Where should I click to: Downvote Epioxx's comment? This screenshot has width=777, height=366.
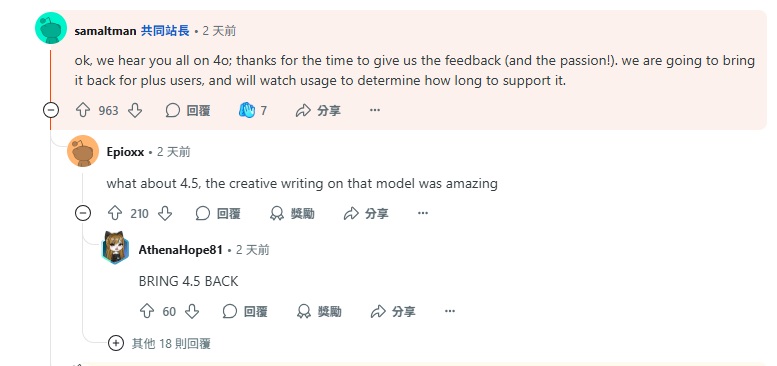pos(165,213)
